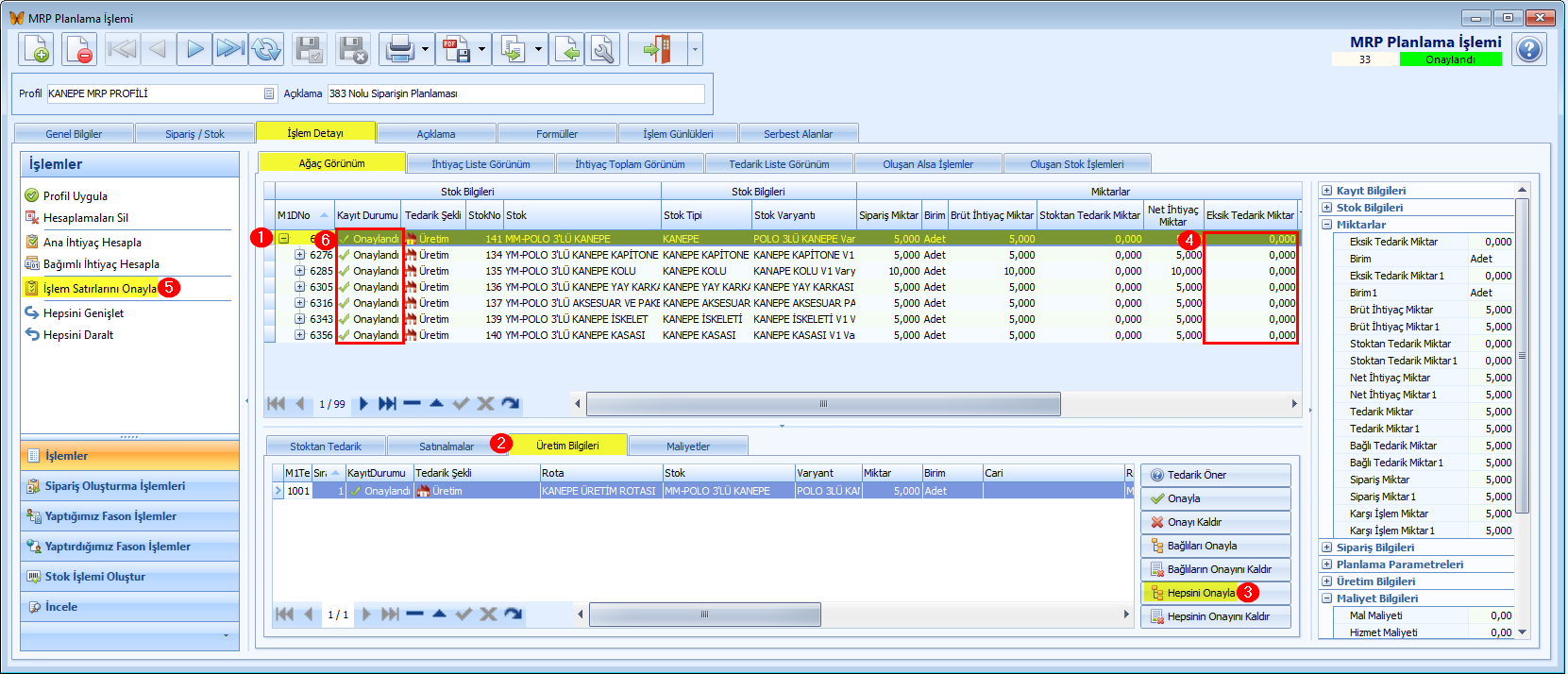Open Sipariş Oluşturma İşlemleri sidebar group
Viewport: 1568px width, 674px height.
[x=129, y=486]
